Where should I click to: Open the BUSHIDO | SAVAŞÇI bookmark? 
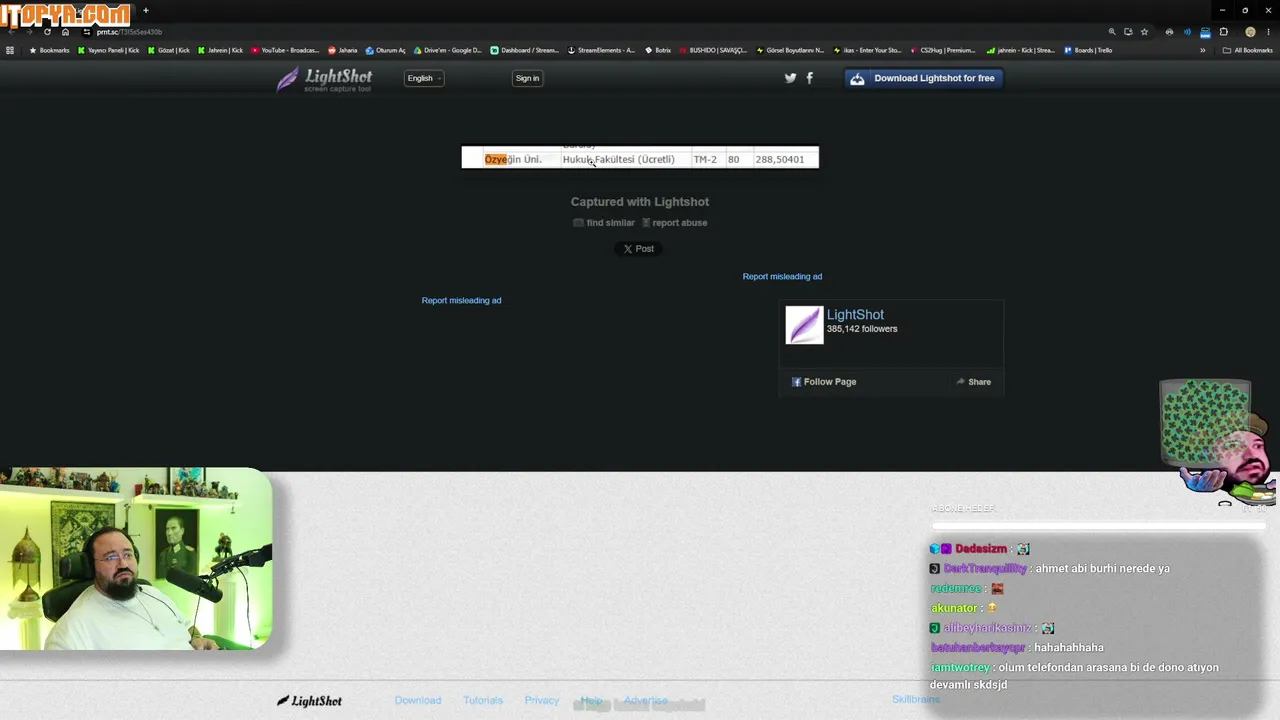(x=713, y=50)
